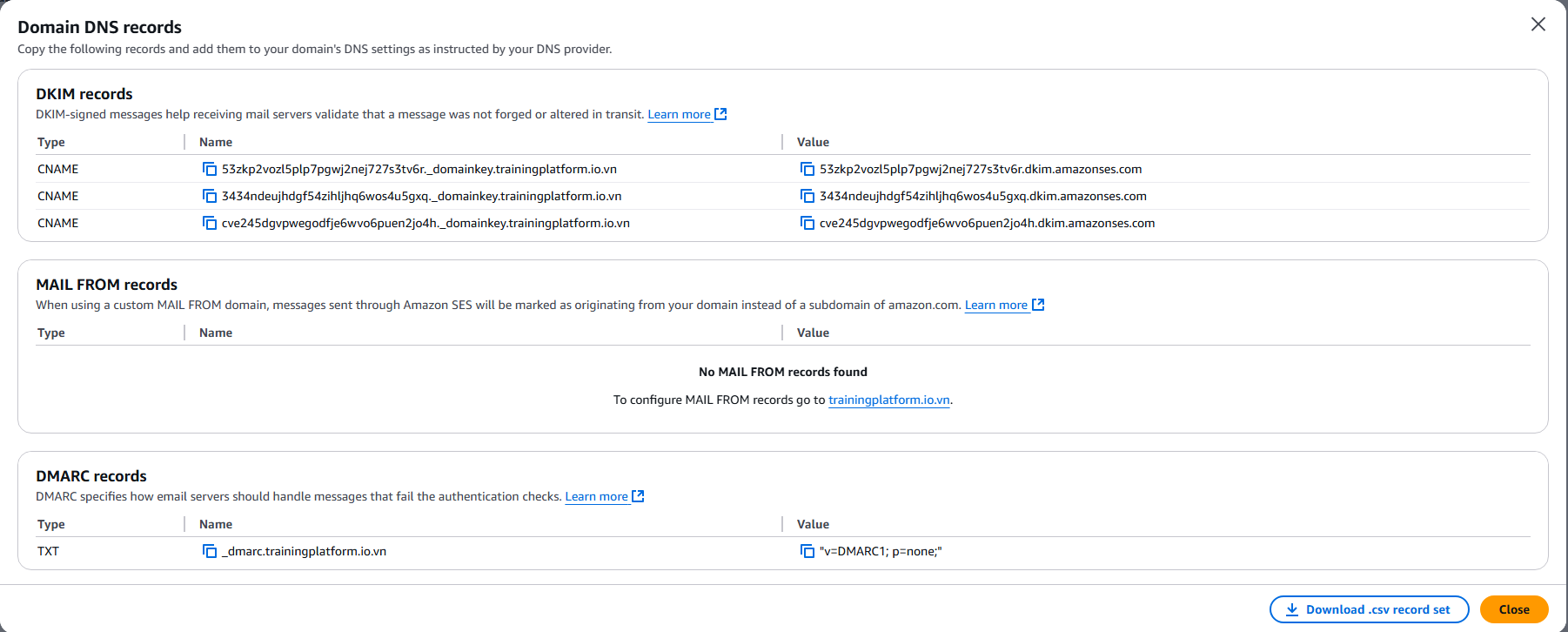Copy third DKIM value starting cve245dgvpwe

[807, 223]
